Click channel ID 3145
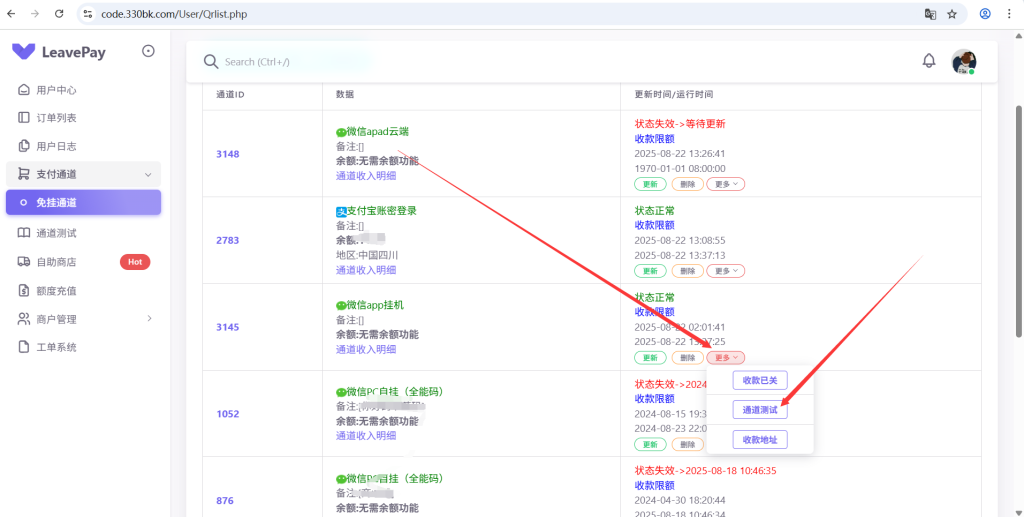The width and height of the screenshot is (1024, 517). pos(228,327)
